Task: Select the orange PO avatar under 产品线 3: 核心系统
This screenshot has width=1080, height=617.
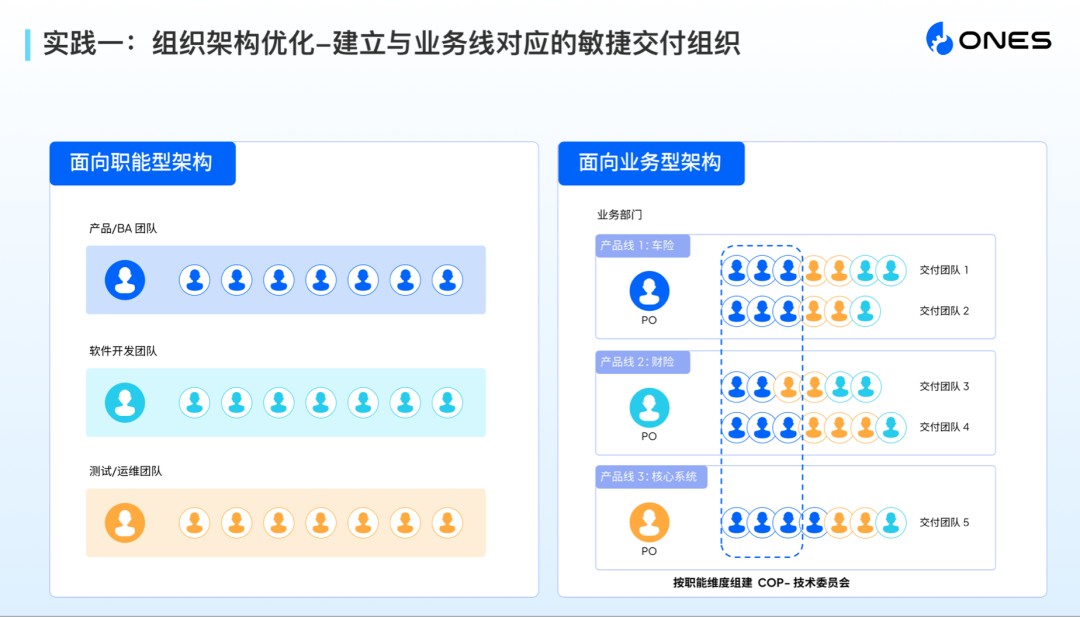Action: point(648,522)
